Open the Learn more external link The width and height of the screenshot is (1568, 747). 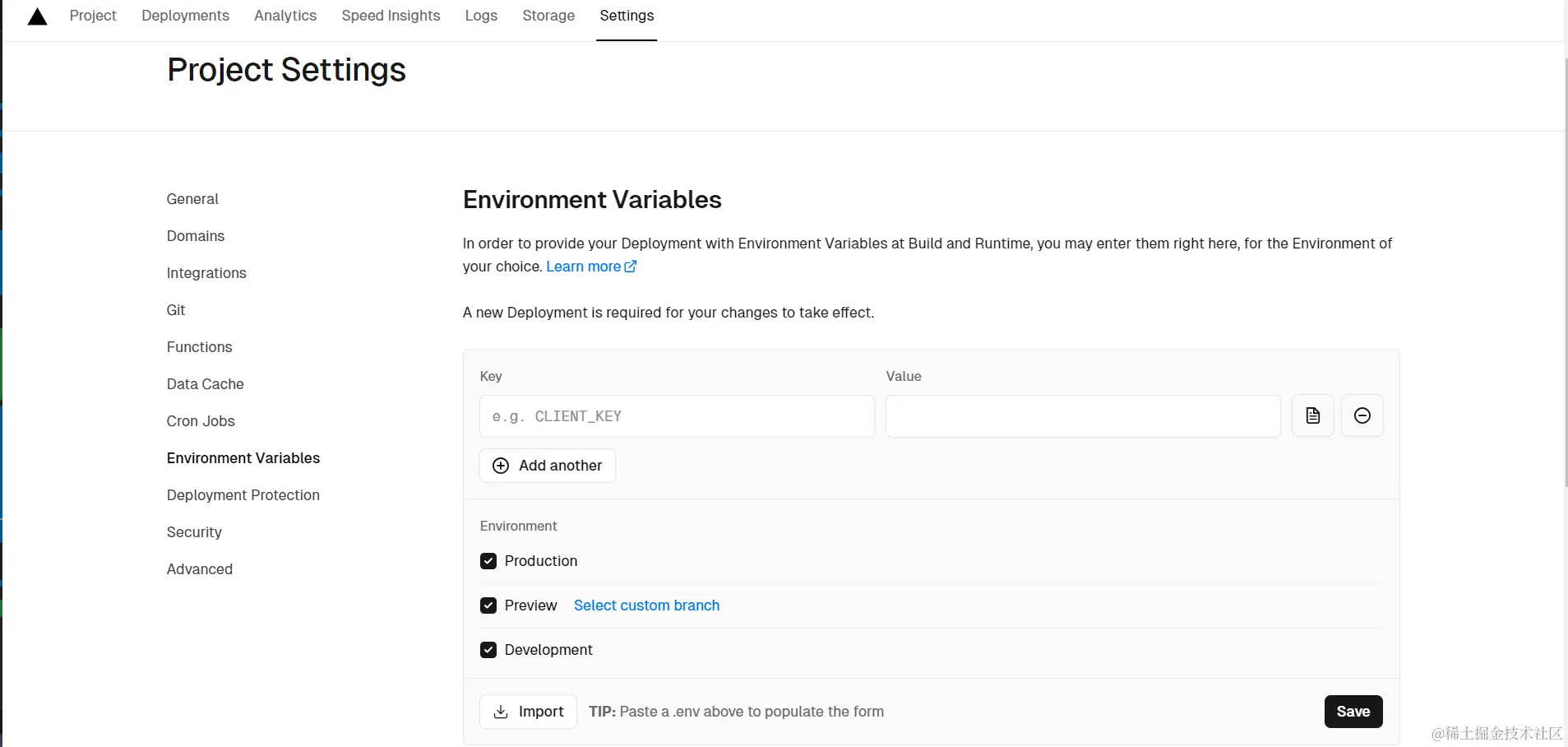[x=591, y=267]
